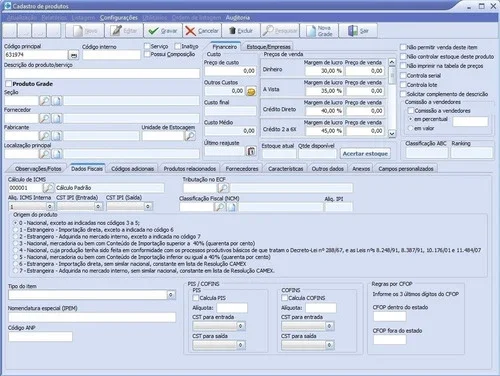Click the barcode icon beside Código principal
This screenshot has width=500, height=376.
pos(74,55)
